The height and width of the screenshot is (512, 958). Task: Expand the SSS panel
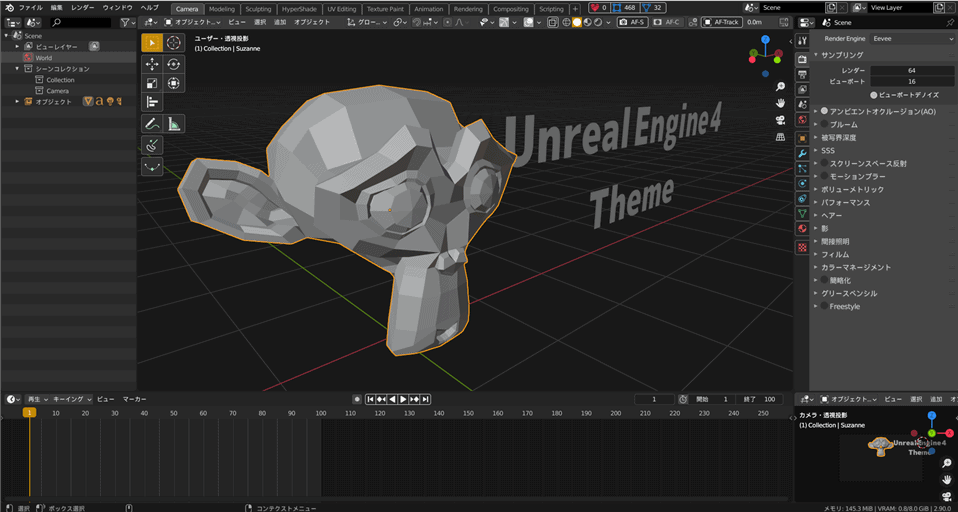coord(816,150)
